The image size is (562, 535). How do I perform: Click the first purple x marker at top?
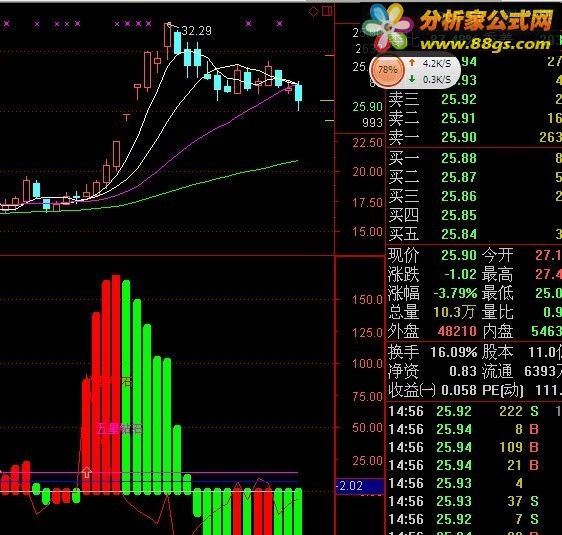pos(6,24)
